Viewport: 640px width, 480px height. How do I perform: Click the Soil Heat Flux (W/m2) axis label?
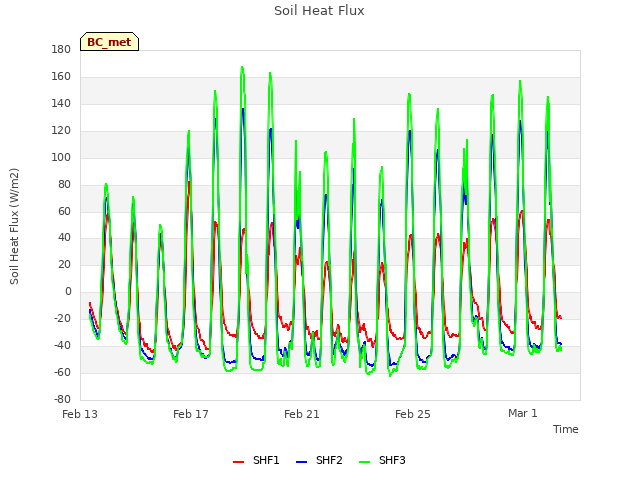point(14,226)
